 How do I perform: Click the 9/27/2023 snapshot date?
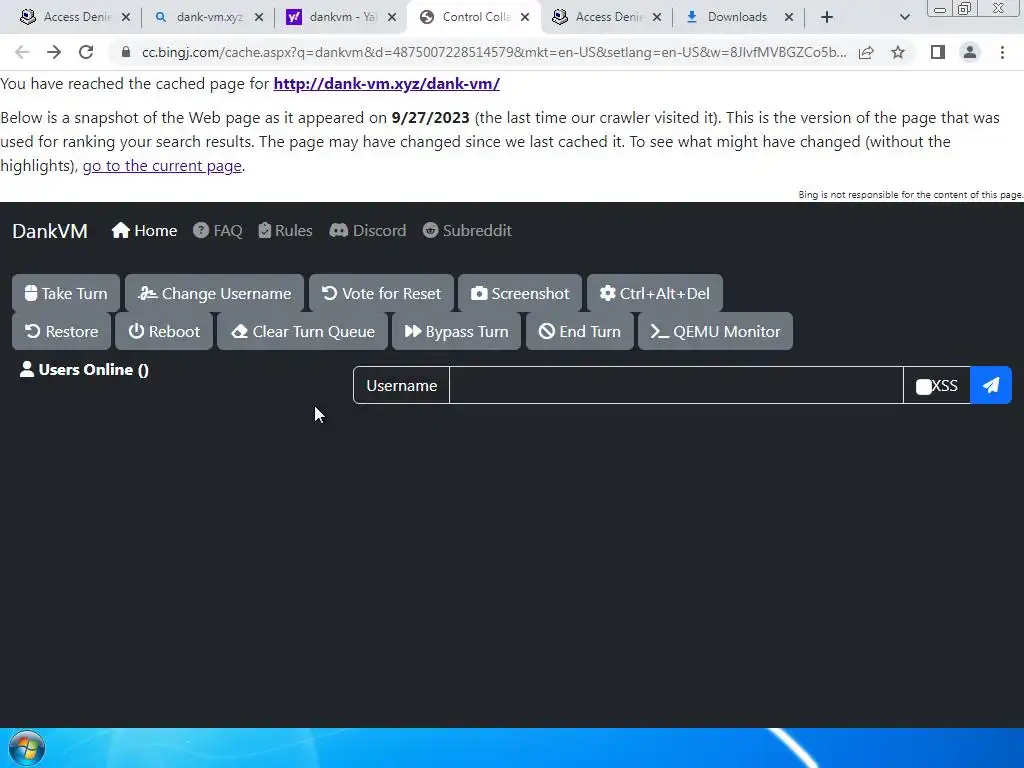(x=430, y=118)
